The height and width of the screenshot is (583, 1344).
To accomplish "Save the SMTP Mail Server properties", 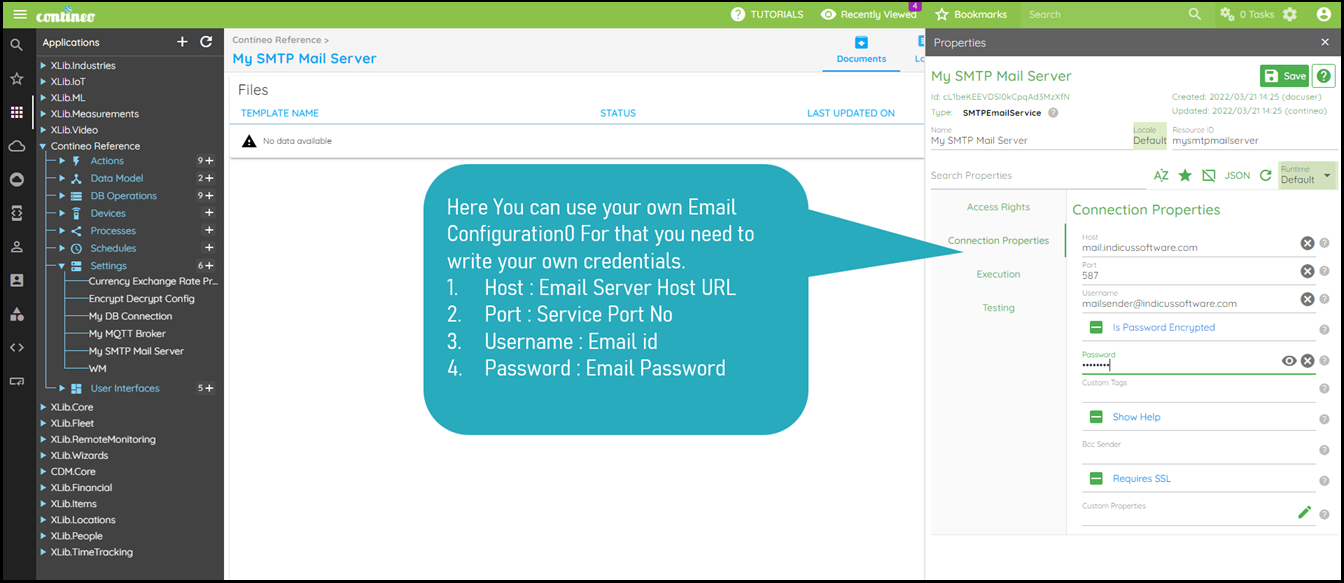I will (1284, 76).
